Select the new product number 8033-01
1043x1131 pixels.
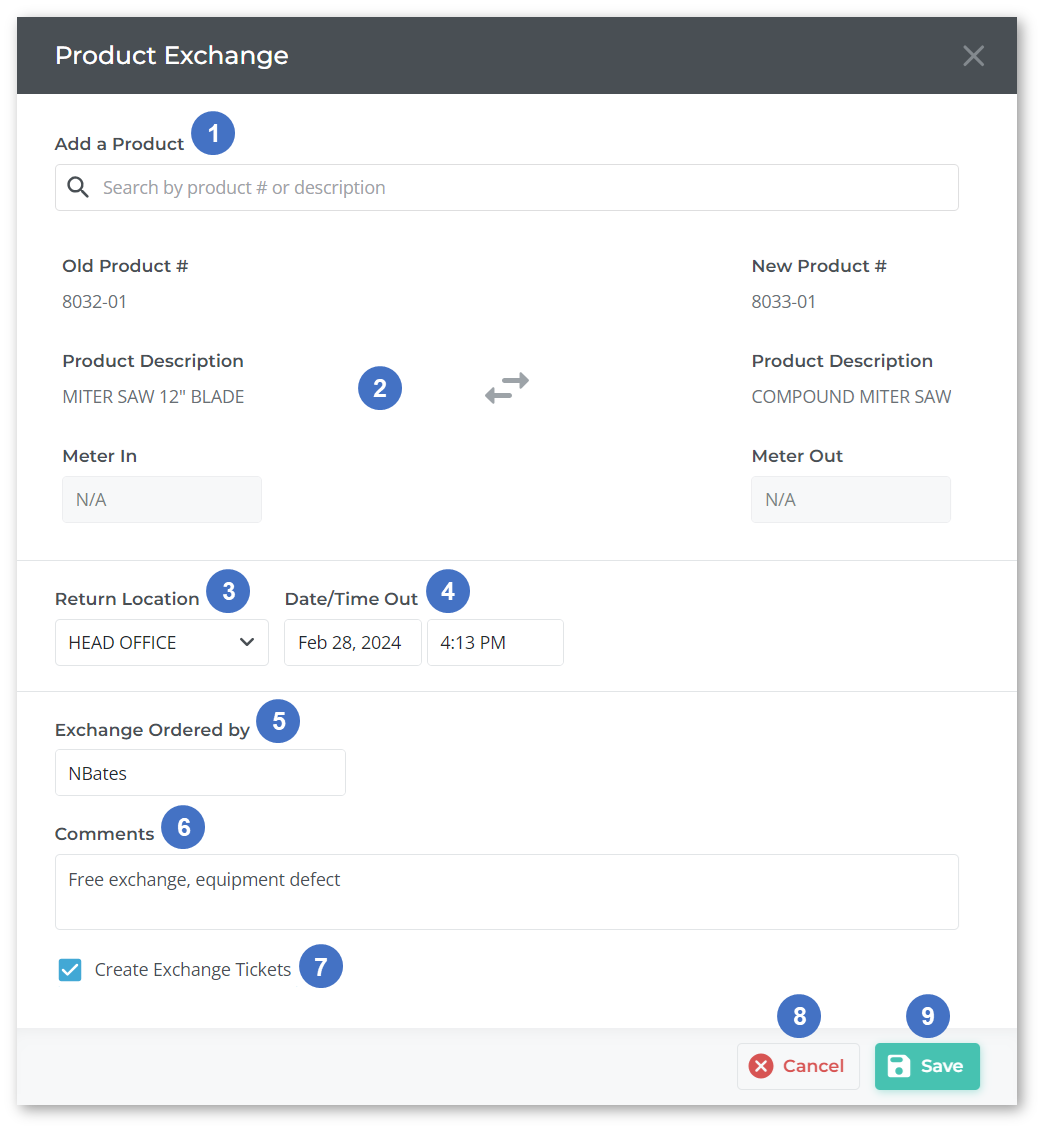783,302
